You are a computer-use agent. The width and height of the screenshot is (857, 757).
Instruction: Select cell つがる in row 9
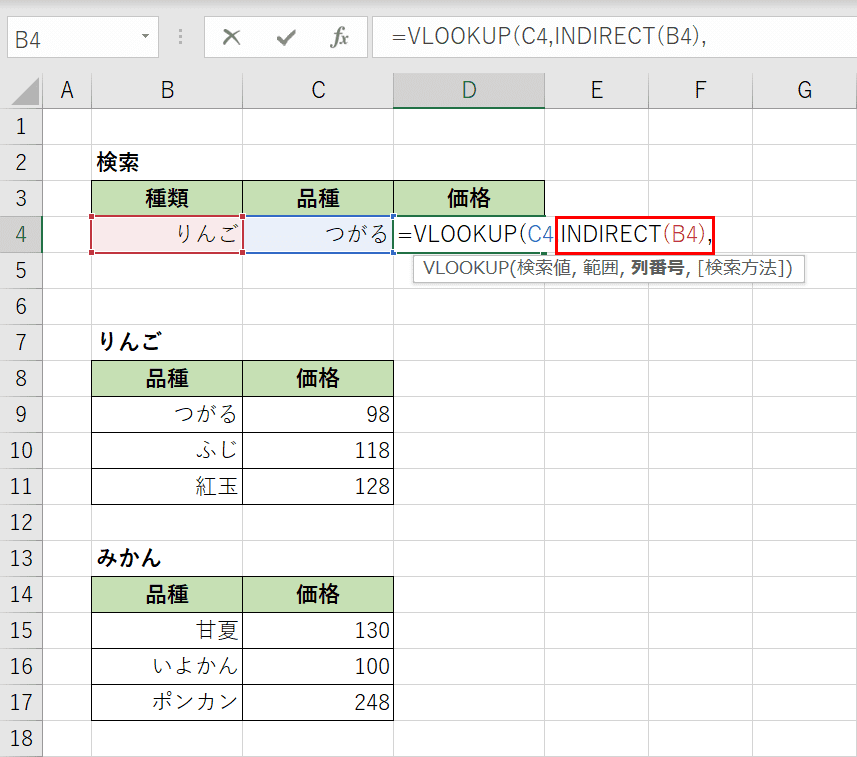point(167,414)
